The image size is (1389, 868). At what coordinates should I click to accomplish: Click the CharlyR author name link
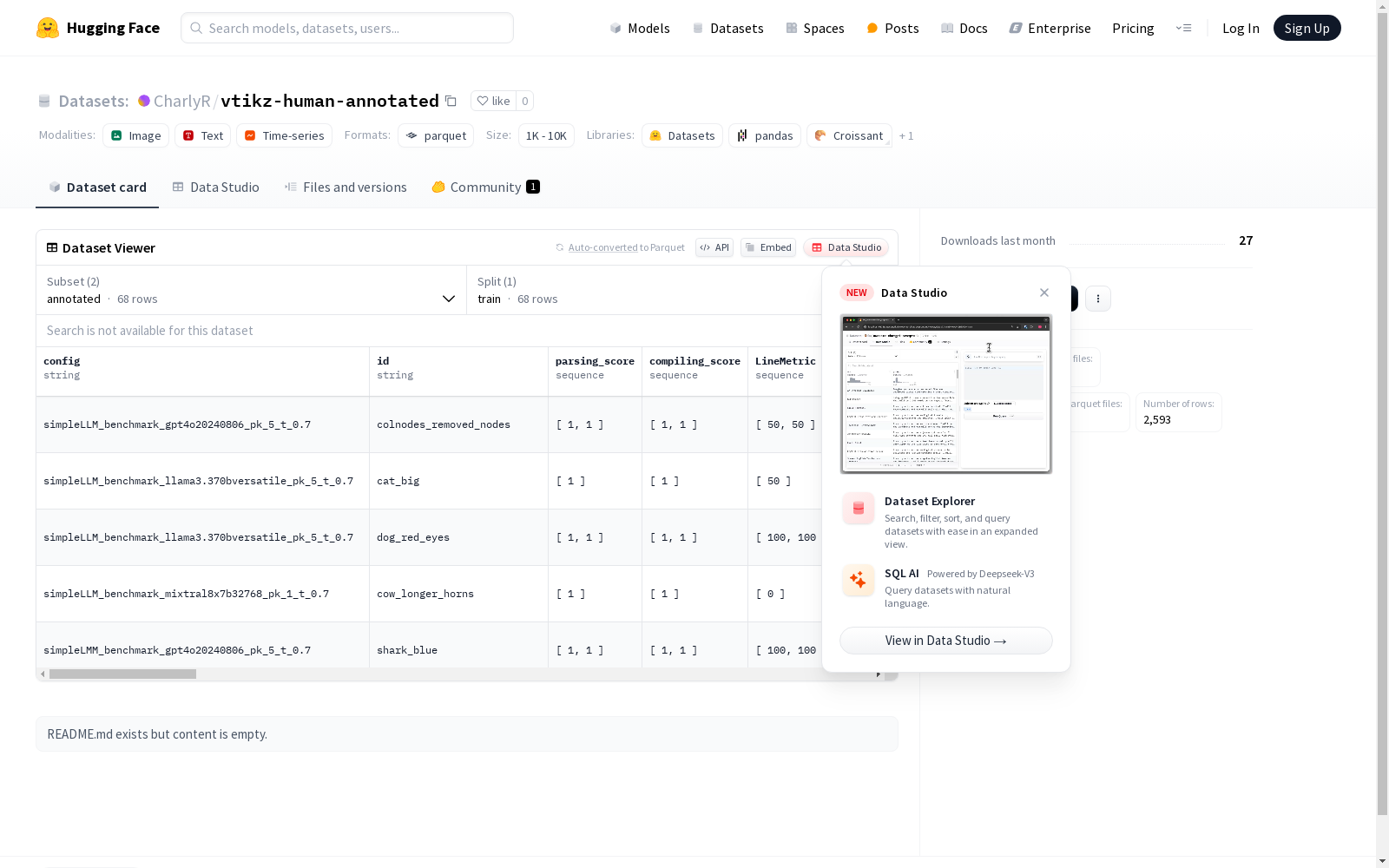coord(181,101)
